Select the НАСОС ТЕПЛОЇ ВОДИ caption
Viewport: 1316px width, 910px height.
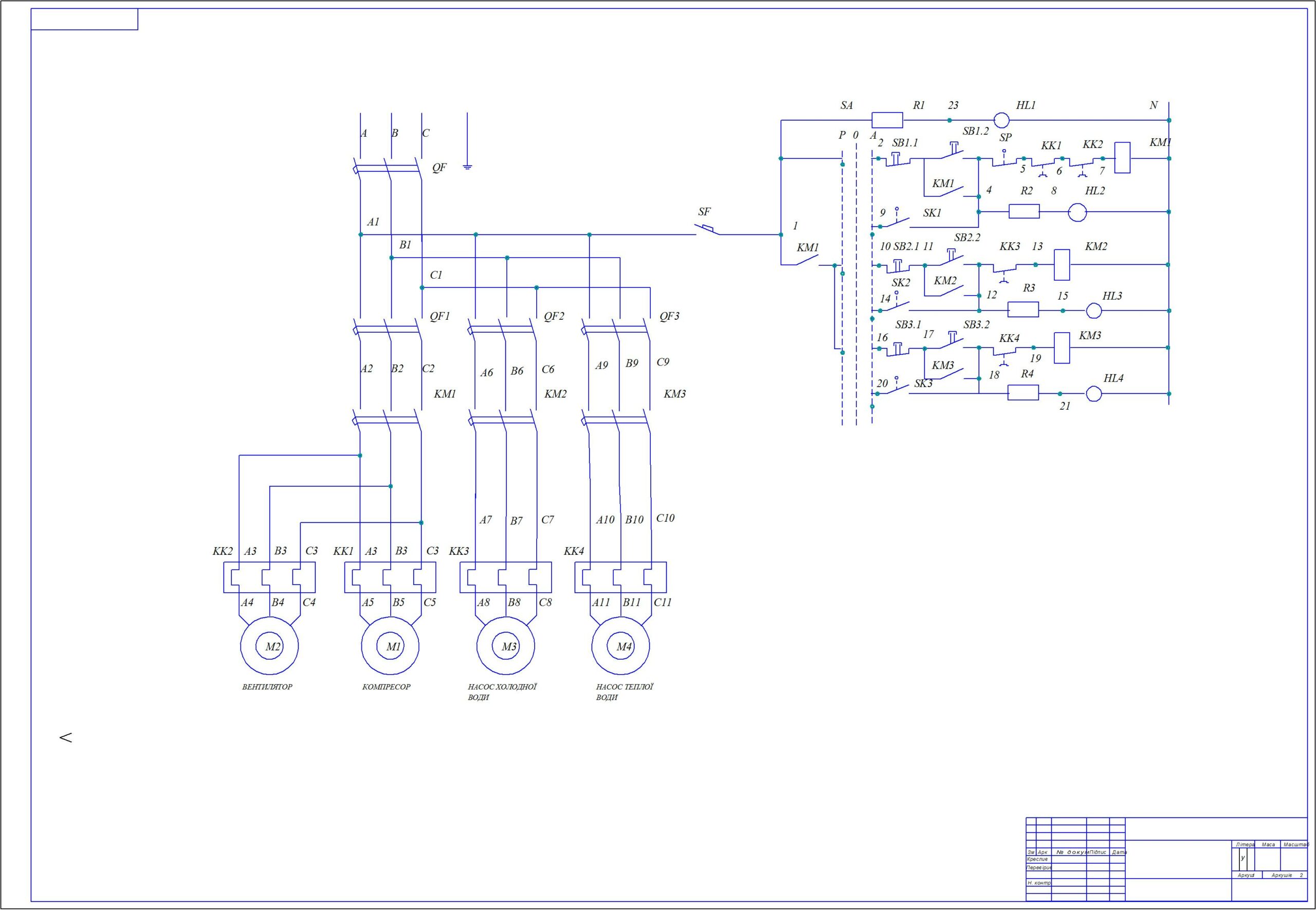point(625,692)
